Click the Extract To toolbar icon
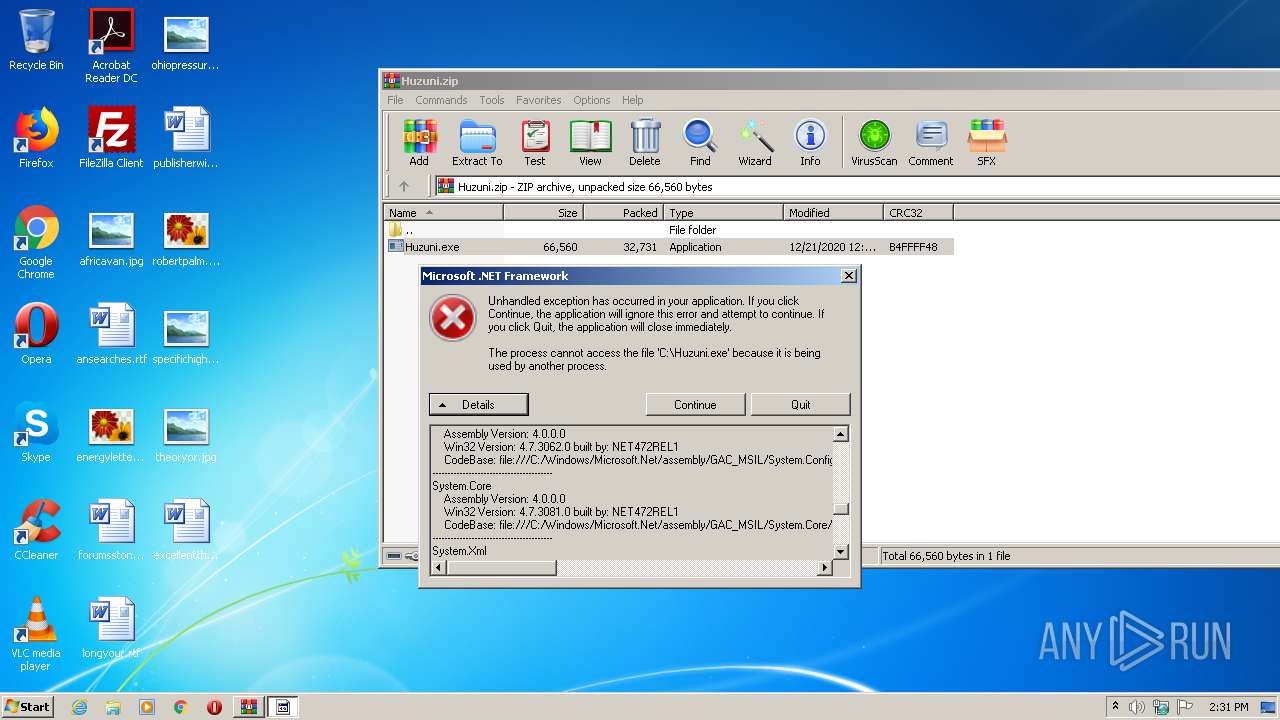This screenshot has width=1280, height=720. coord(477,142)
